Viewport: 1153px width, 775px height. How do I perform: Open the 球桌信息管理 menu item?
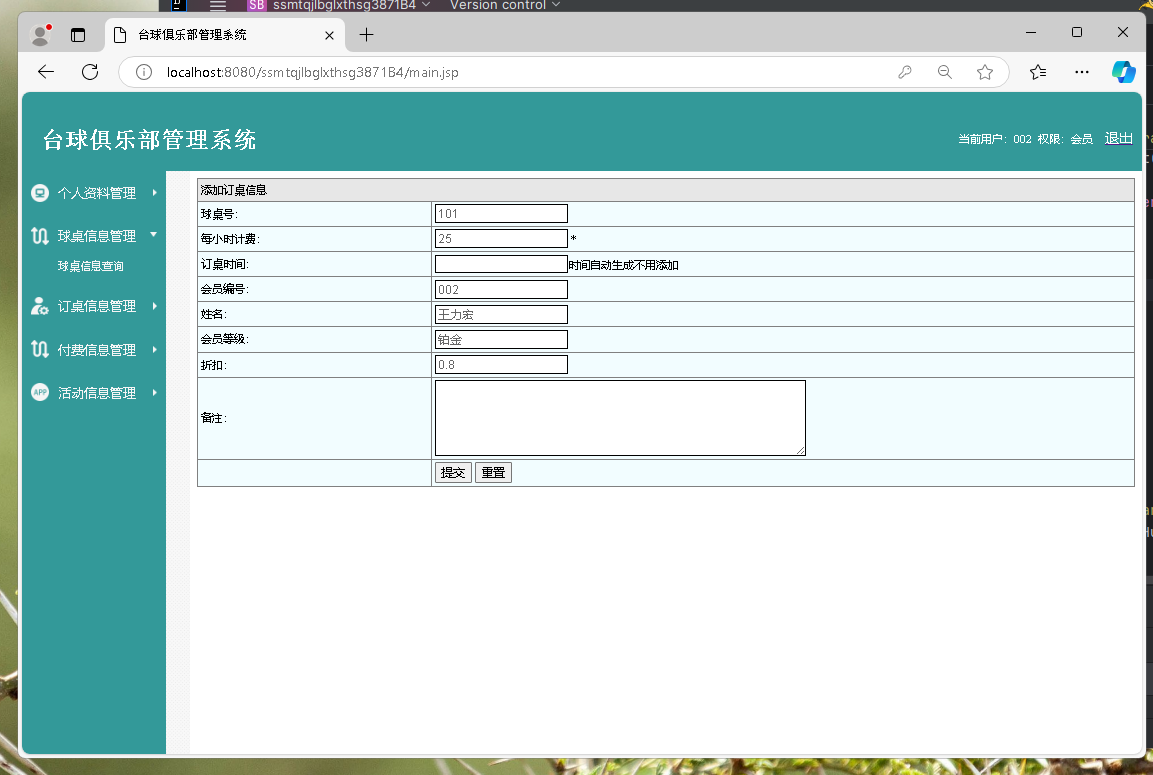97,236
